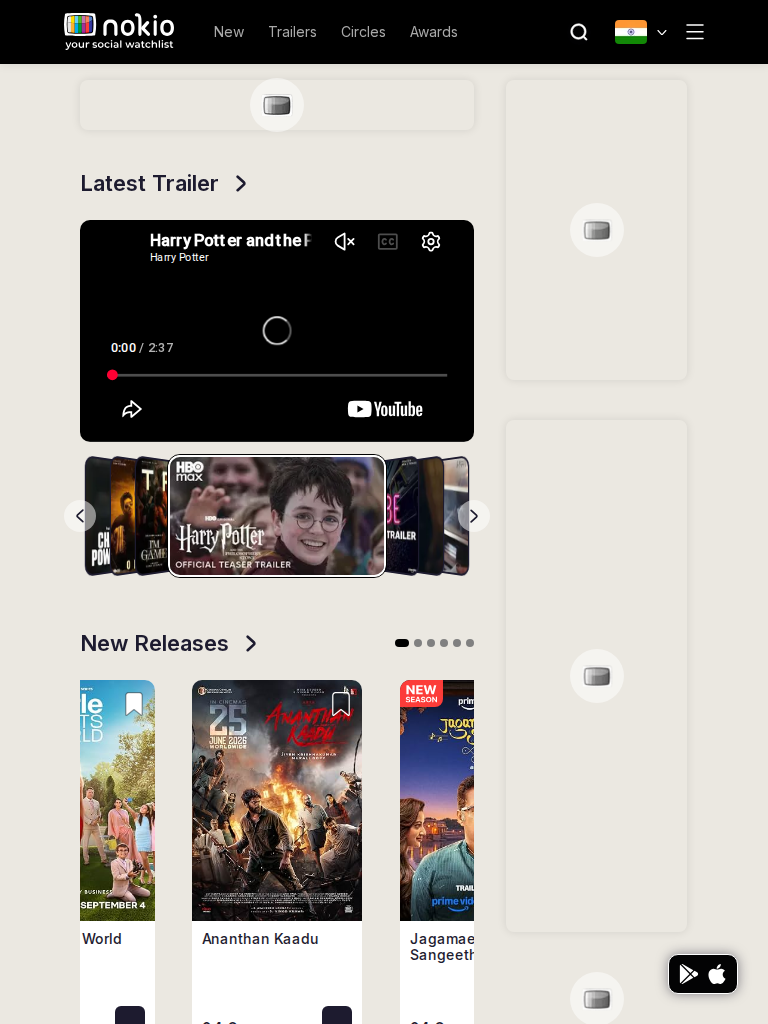This screenshot has height=1024, width=768.
Task: Click the red playhead scrubber dot
Action: pyautogui.click(x=112, y=375)
